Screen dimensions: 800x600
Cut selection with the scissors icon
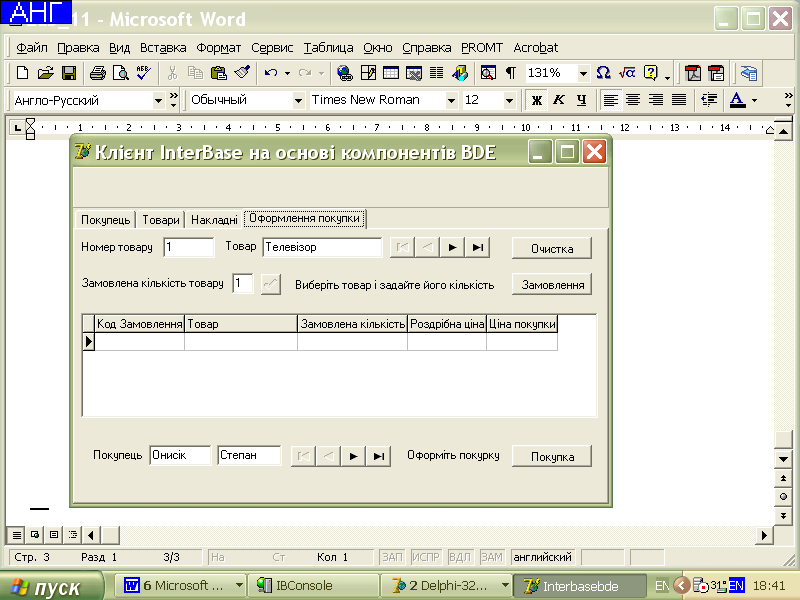click(x=172, y=73)
